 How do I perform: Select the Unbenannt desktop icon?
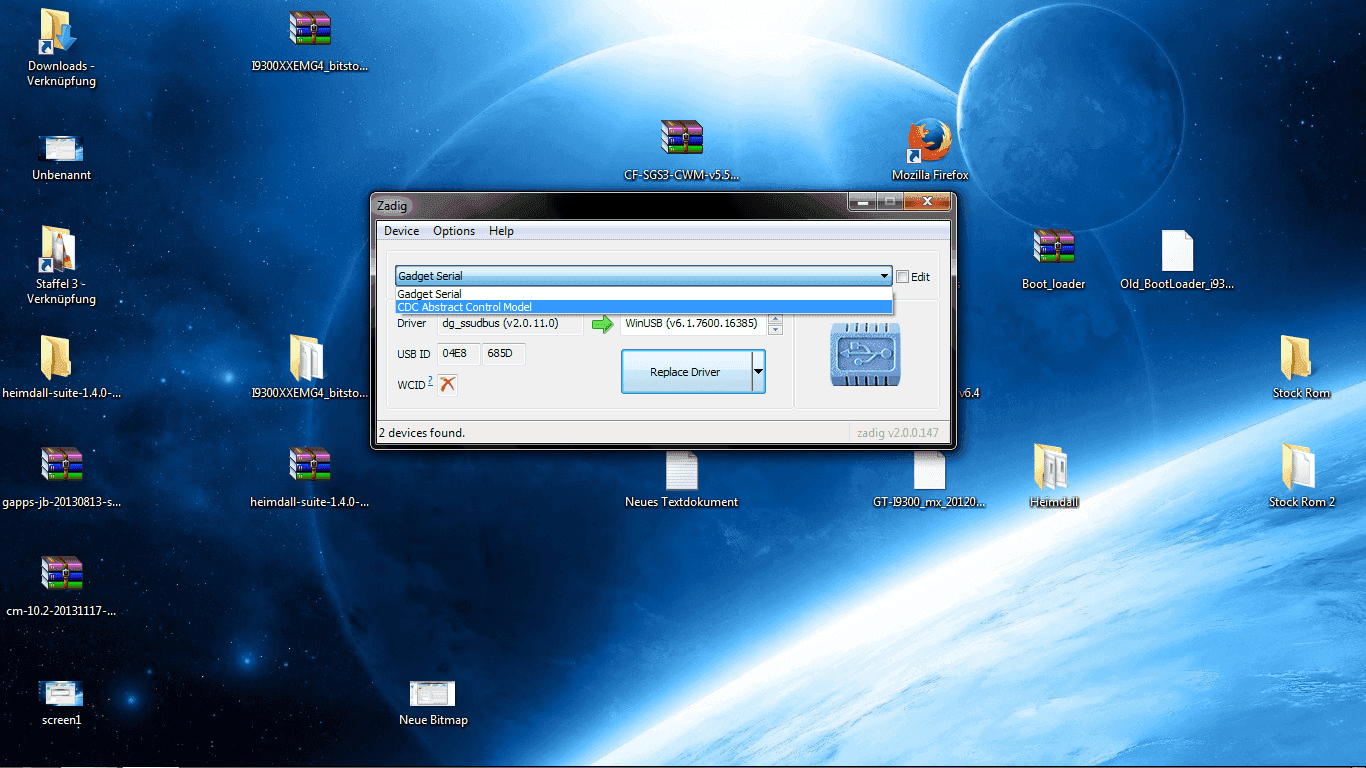61,158
